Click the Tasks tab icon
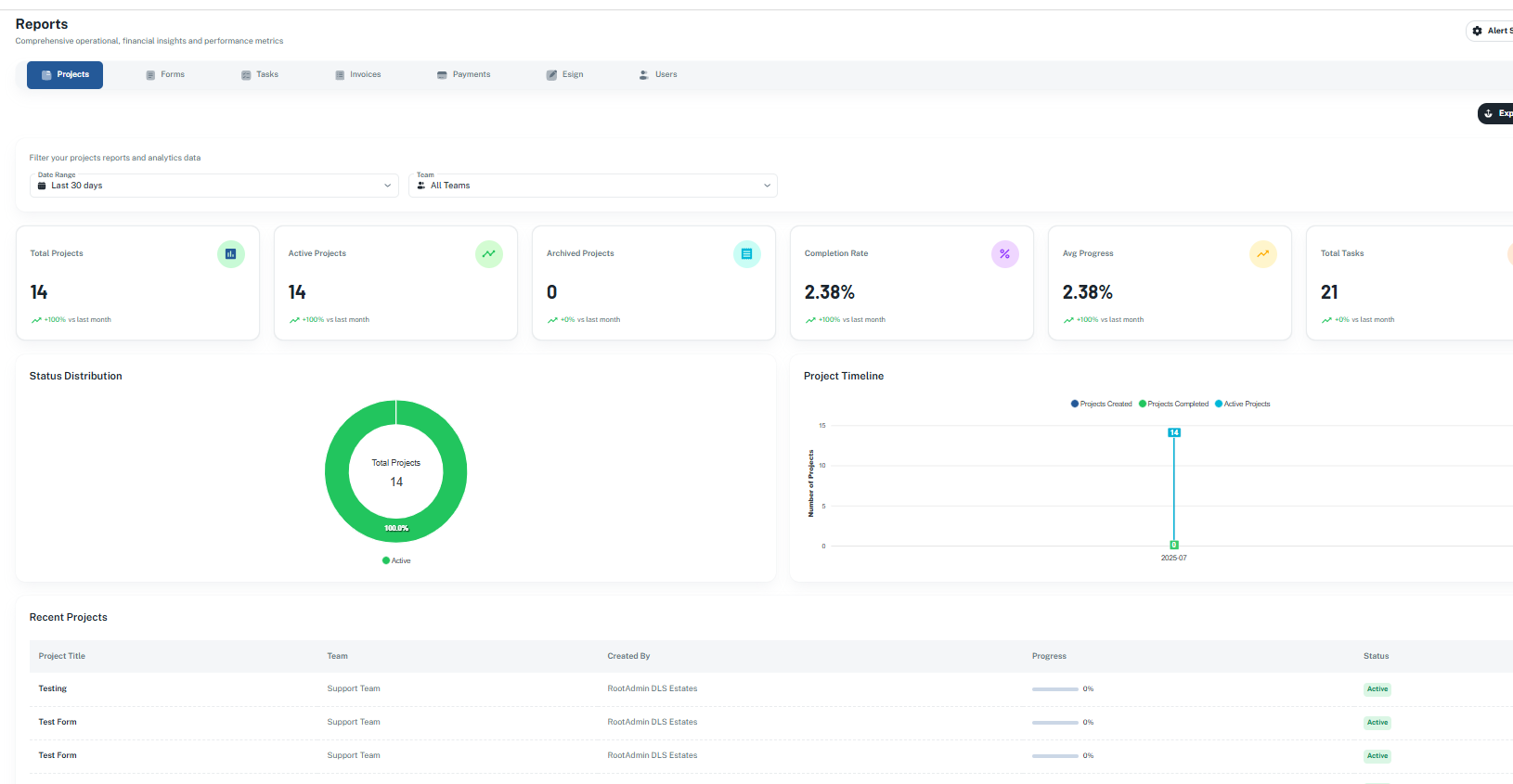This screenshot has width=1513, height=784. tap(246, 75)
